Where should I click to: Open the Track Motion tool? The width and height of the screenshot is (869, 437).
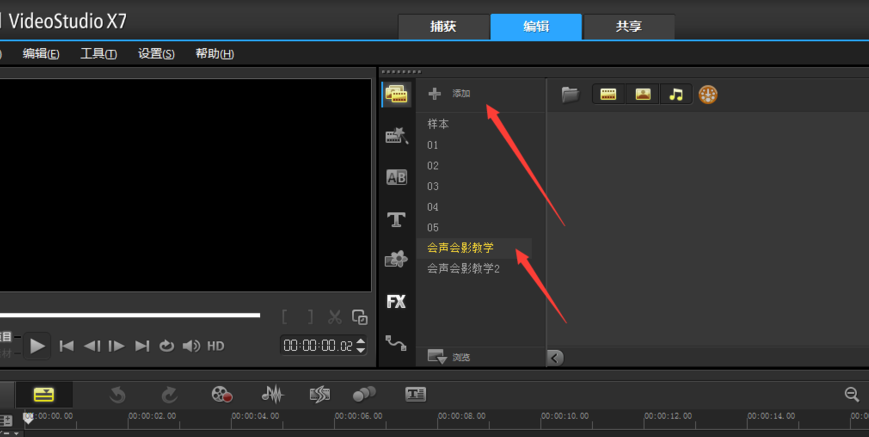pos(364,394)
